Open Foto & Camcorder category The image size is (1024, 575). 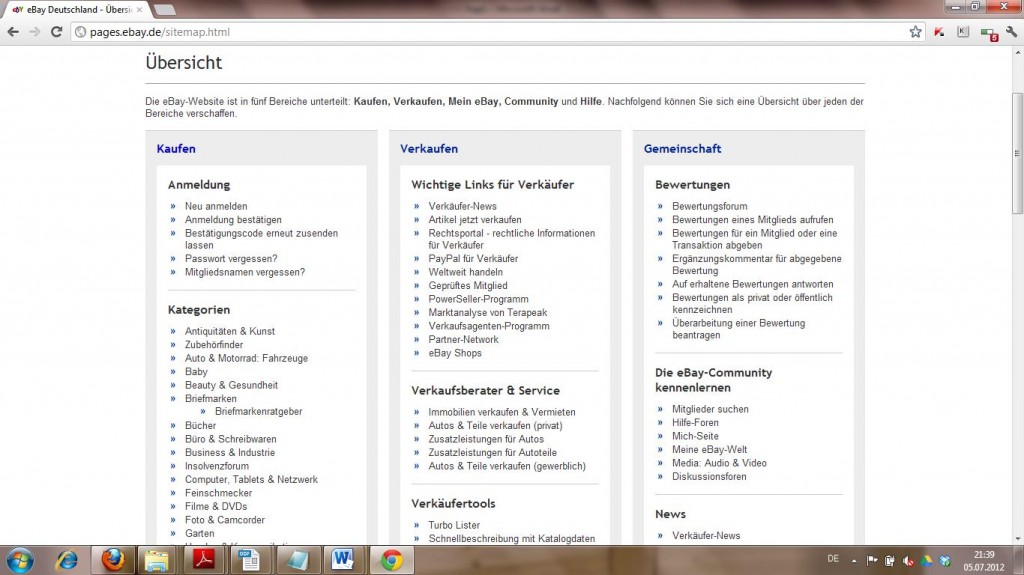coord(225,519)
